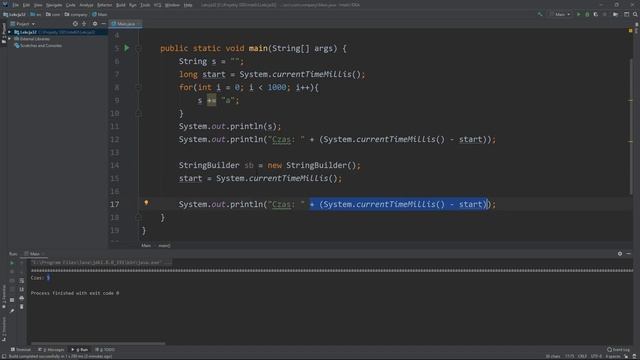Click the console horizontal scrollbar
The image size is (640, 360).
click(98, 344)
